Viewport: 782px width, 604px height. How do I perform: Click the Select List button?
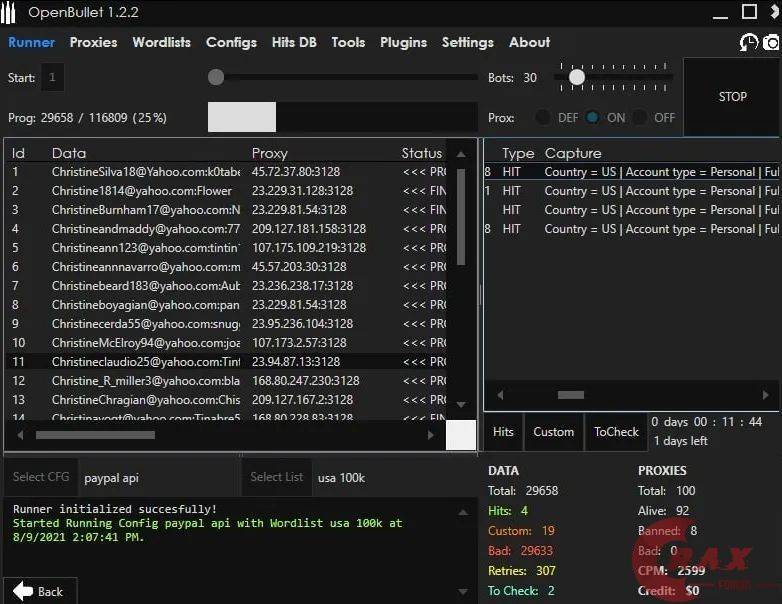click(x=277, y=477)
